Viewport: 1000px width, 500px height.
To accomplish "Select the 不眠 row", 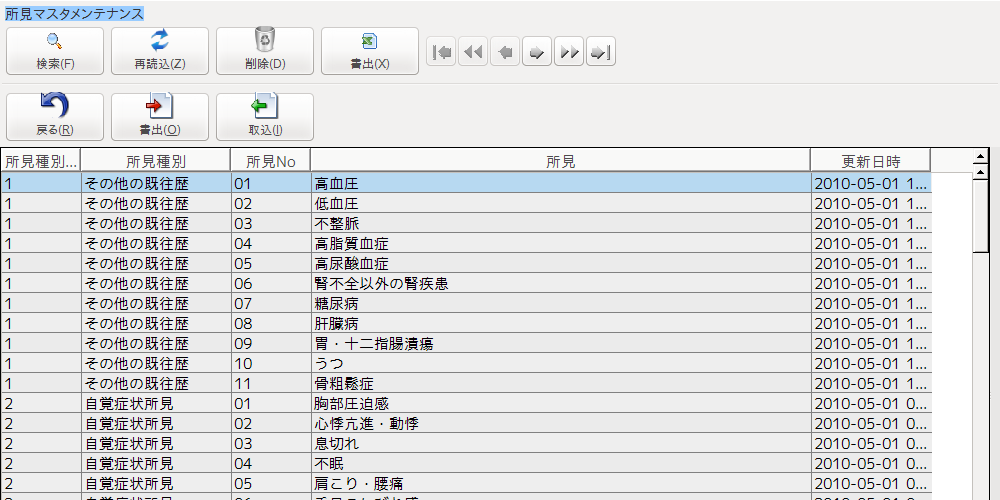I will (x=466, y=463).
